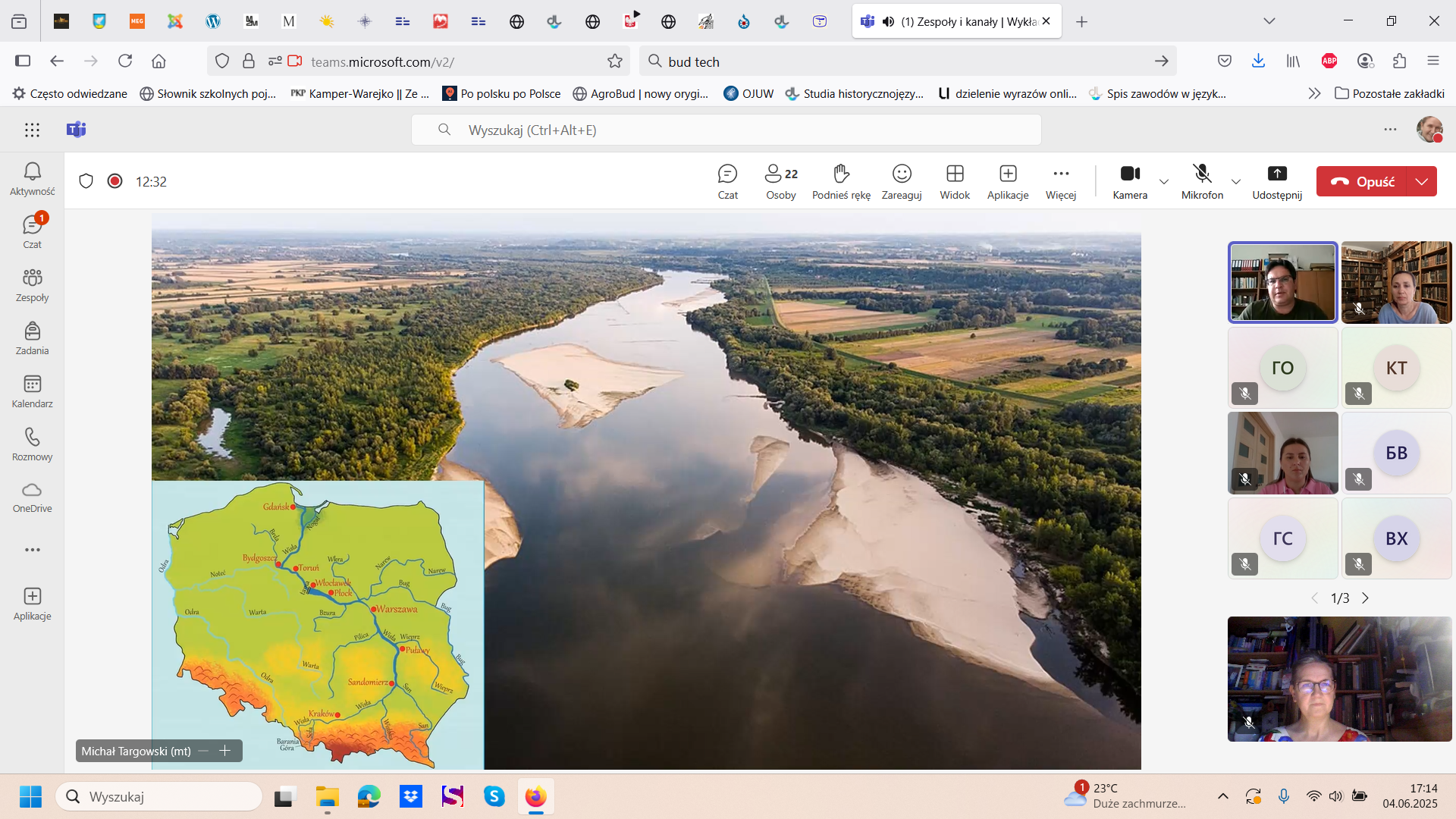Viewport: 1456px width, 819px height.
Task: Open Więcej more meeting options
Action: 1061,182
